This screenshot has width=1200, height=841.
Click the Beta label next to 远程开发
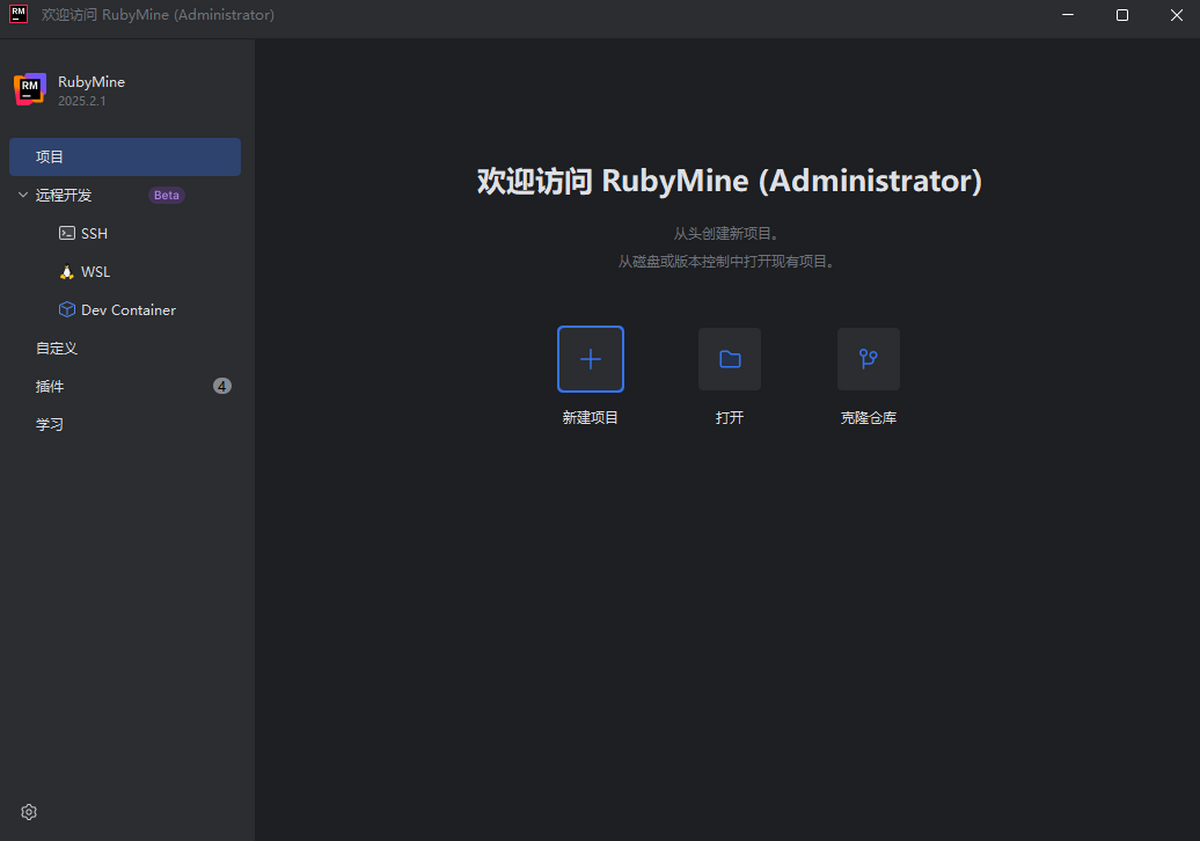166,195
